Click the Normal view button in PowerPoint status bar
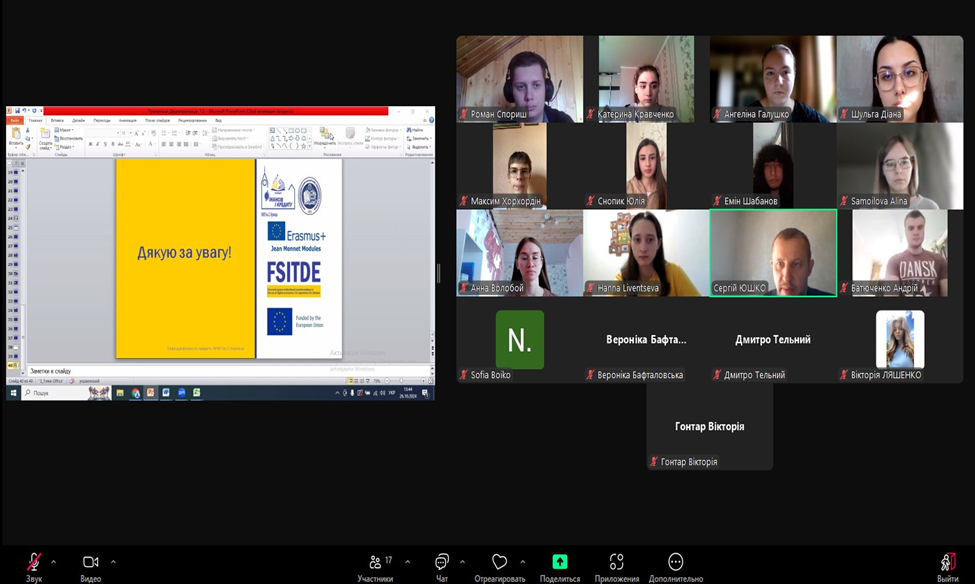The width and height of the screenshot is (975, 584). coord(350,381)
